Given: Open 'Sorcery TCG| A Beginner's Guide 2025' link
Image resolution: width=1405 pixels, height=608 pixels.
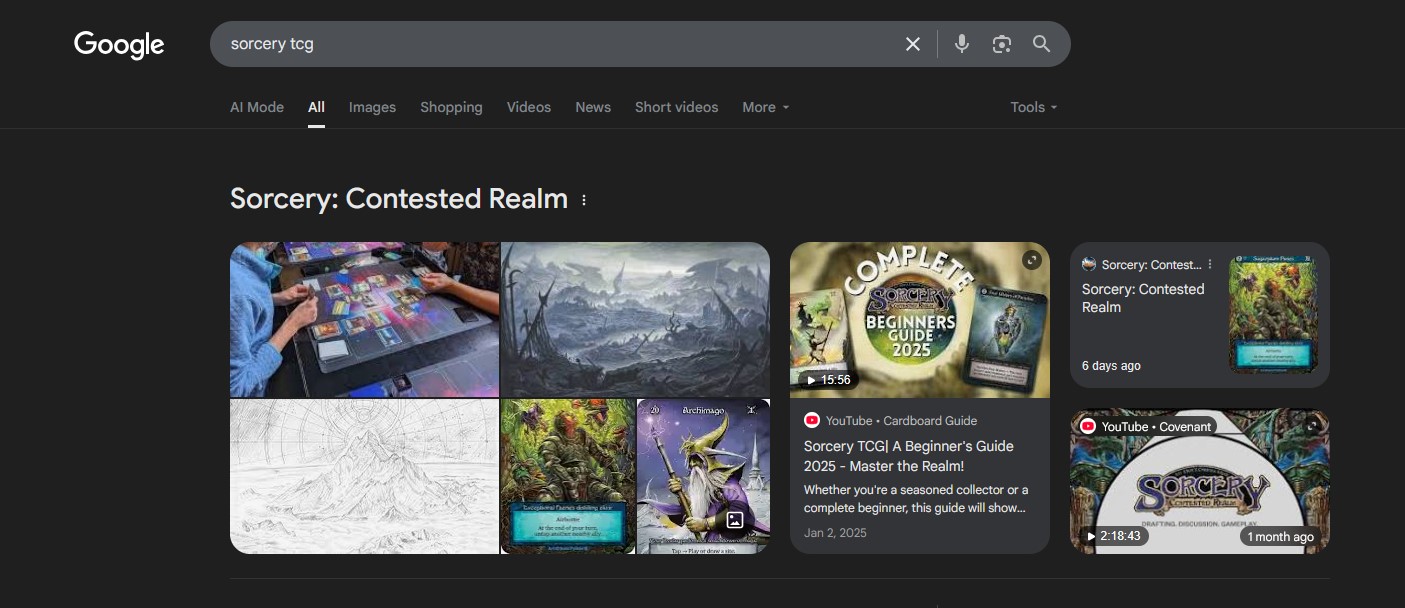Looking at the screenshot, I should pyautogui.click(x=909, y=456).
